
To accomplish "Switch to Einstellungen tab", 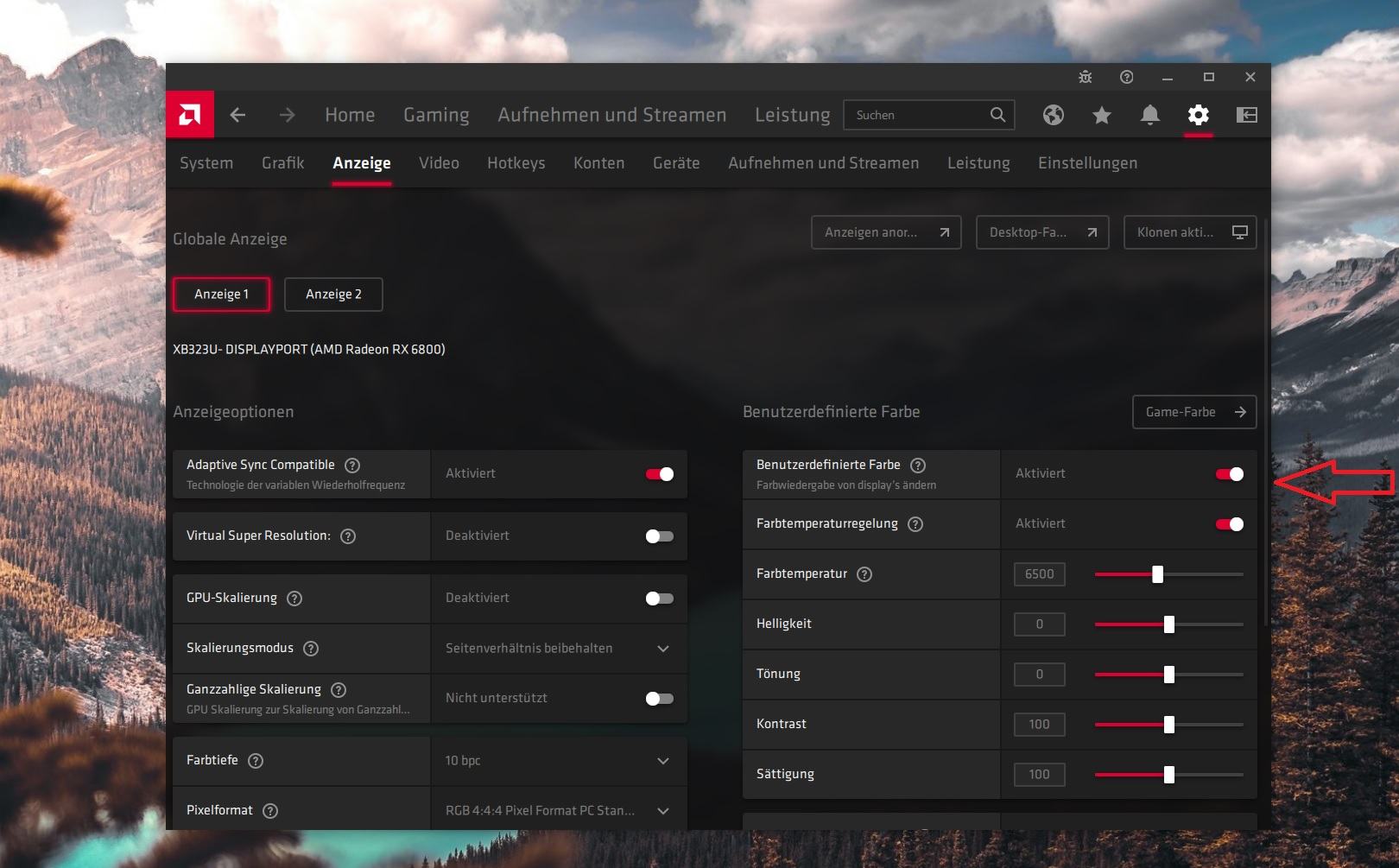I will point(1088,163).
